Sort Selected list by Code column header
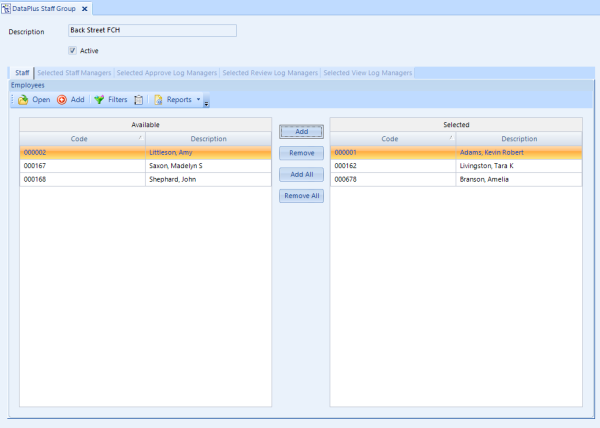Image resolution: width=600 pixels, height=428 pixels. (x=391, y=139)
